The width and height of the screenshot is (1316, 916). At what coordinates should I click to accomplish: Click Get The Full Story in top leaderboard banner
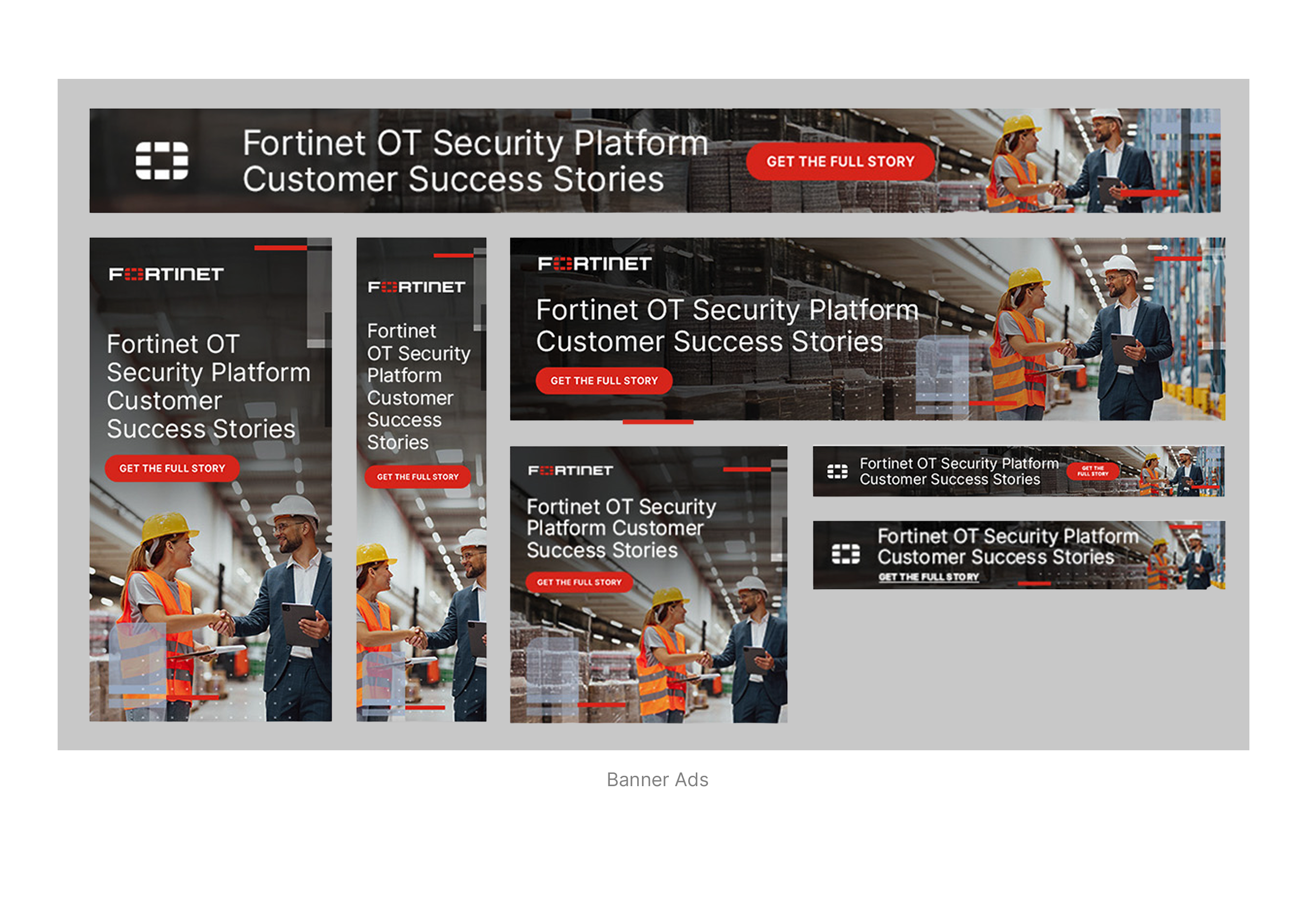840,161
